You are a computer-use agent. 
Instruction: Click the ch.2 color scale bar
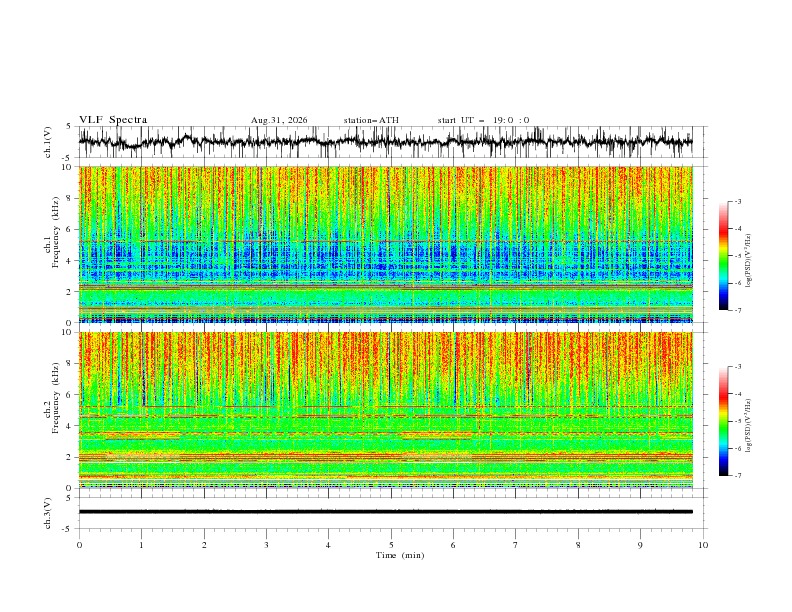coord(724,421)
